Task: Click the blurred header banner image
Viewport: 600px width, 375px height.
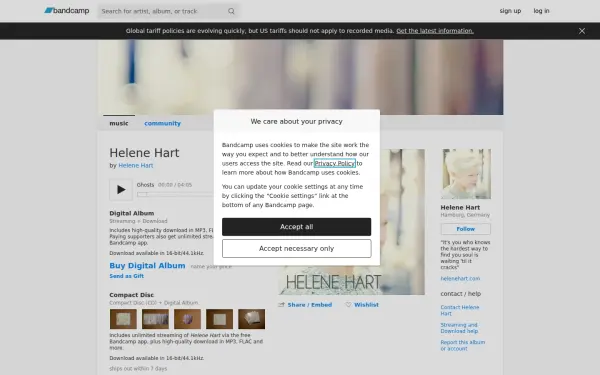Action: click(x=301, y=77)
